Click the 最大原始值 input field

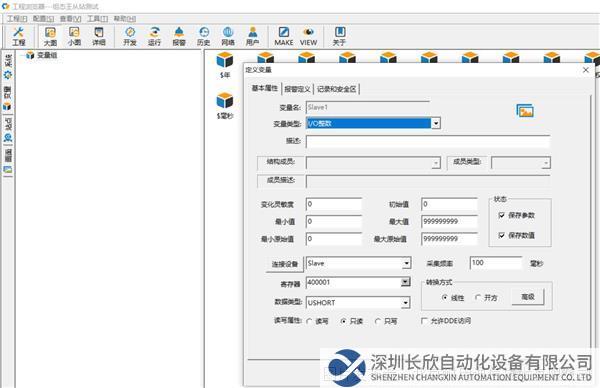coord(450,239)
